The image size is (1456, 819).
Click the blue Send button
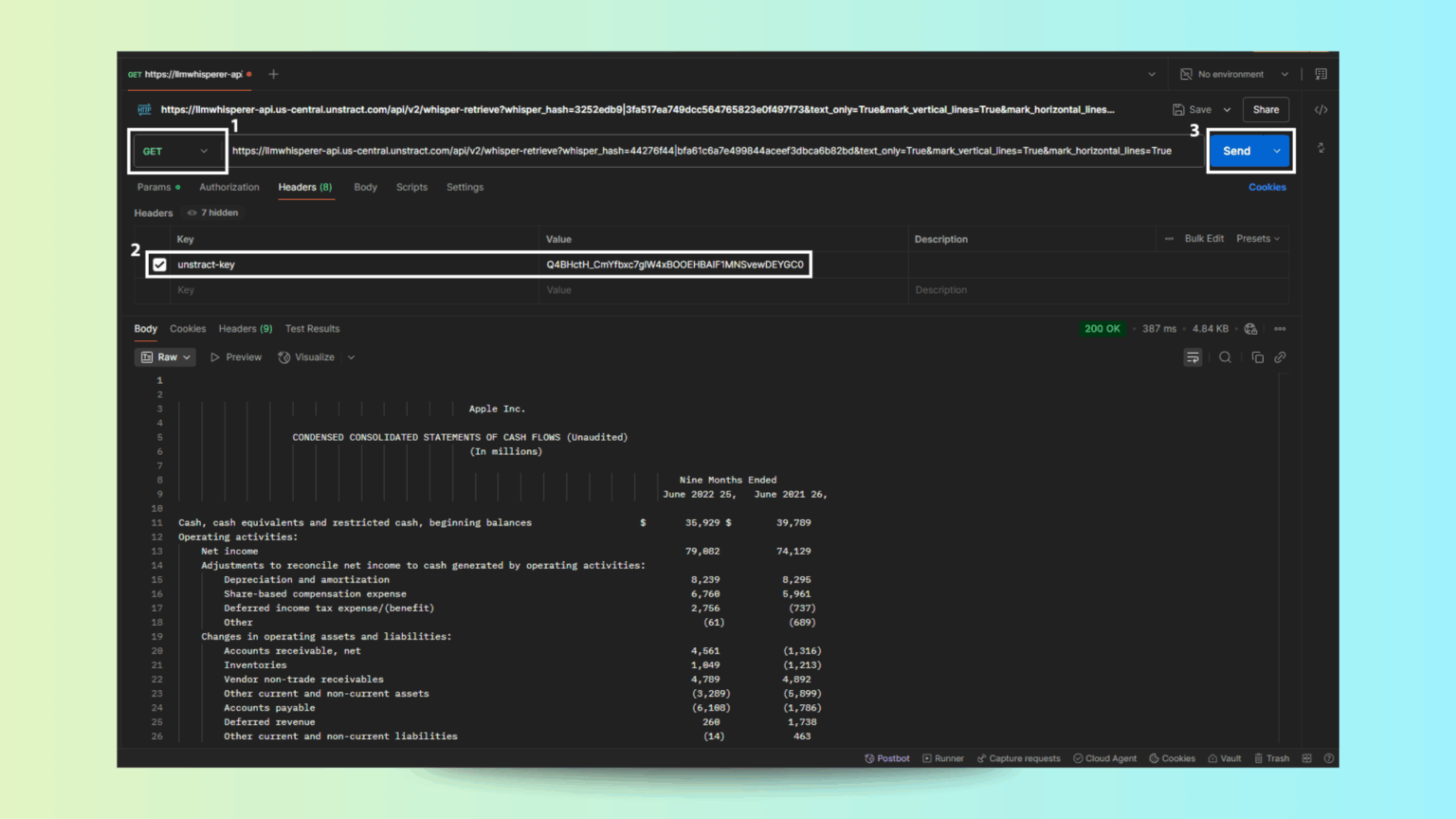tap(1238, 151)
